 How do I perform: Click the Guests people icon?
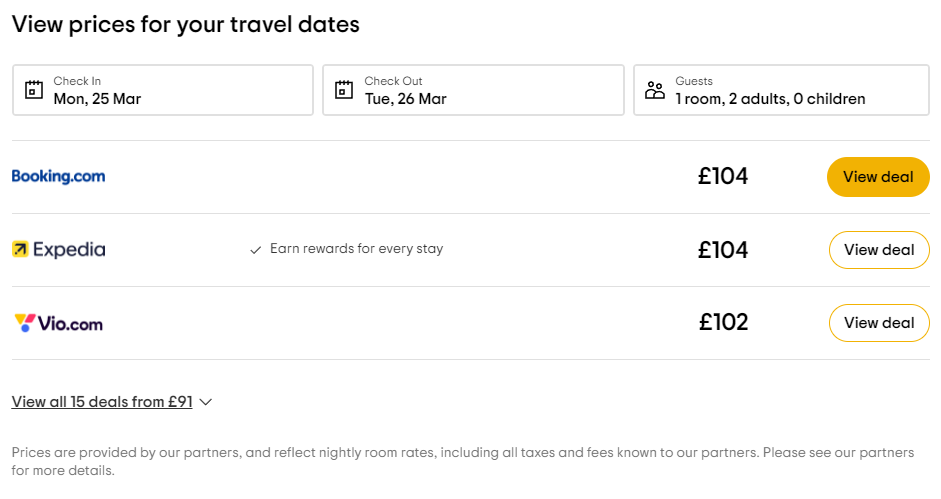click(655, 90)
